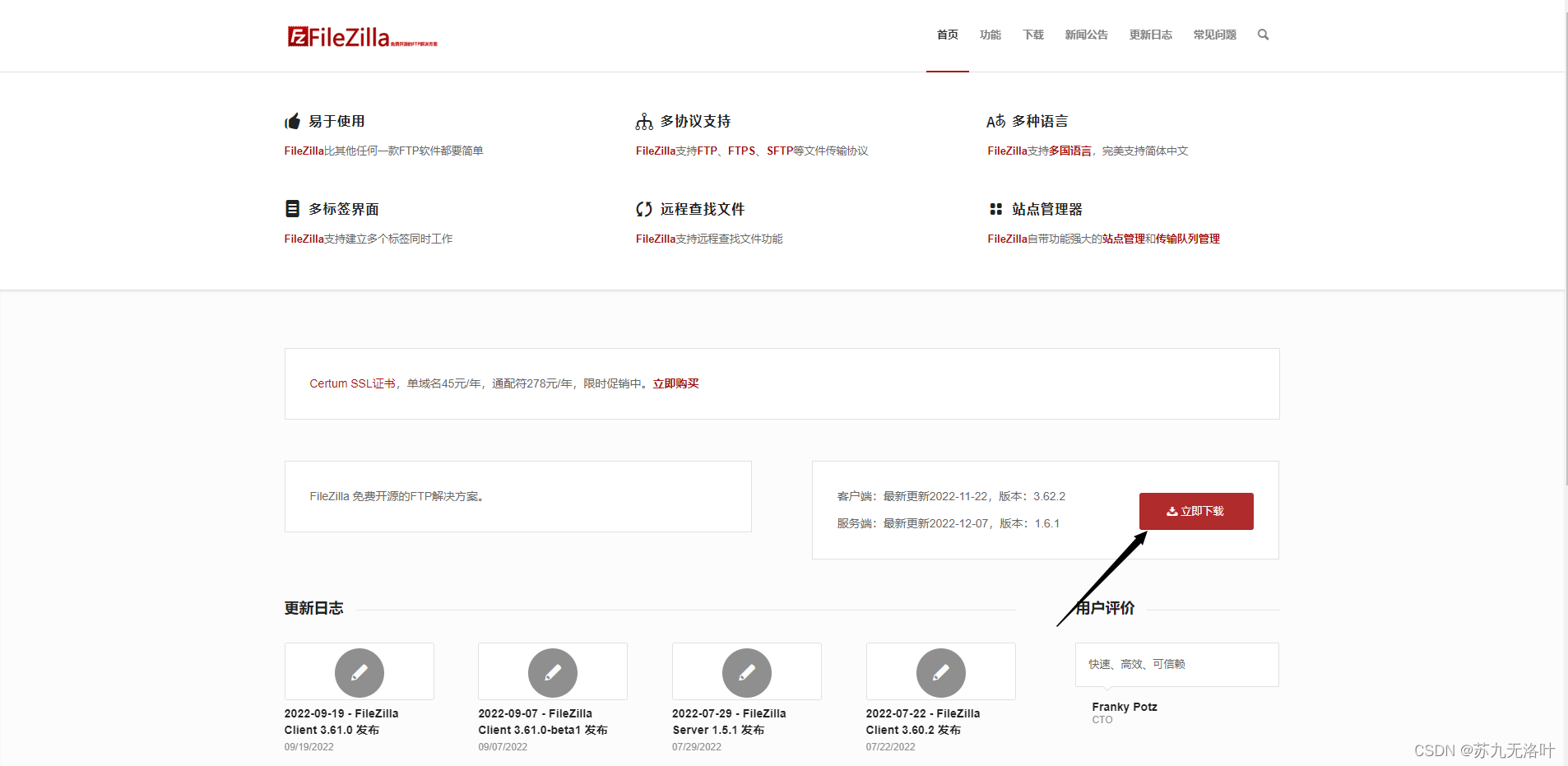Open the 2022-09-07 Client 3.61.0-beta1 发布 post title
Viewport: 1568px width, 766px height.
click(543, 722)
